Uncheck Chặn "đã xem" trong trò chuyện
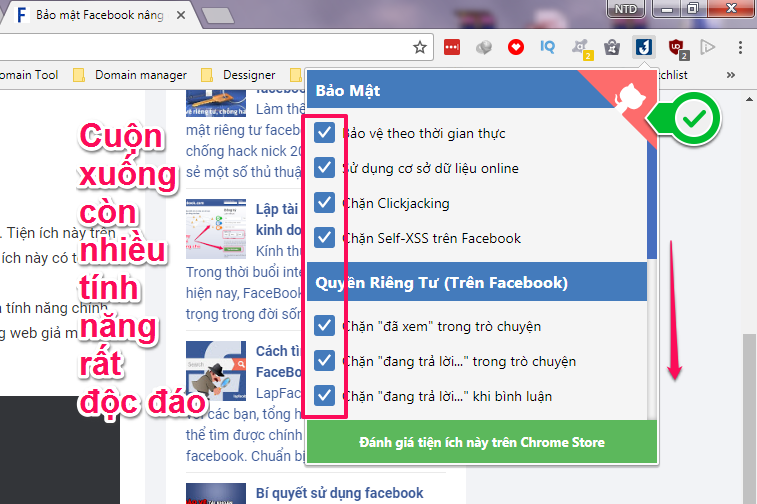The image size is (757, 504). 324,326
